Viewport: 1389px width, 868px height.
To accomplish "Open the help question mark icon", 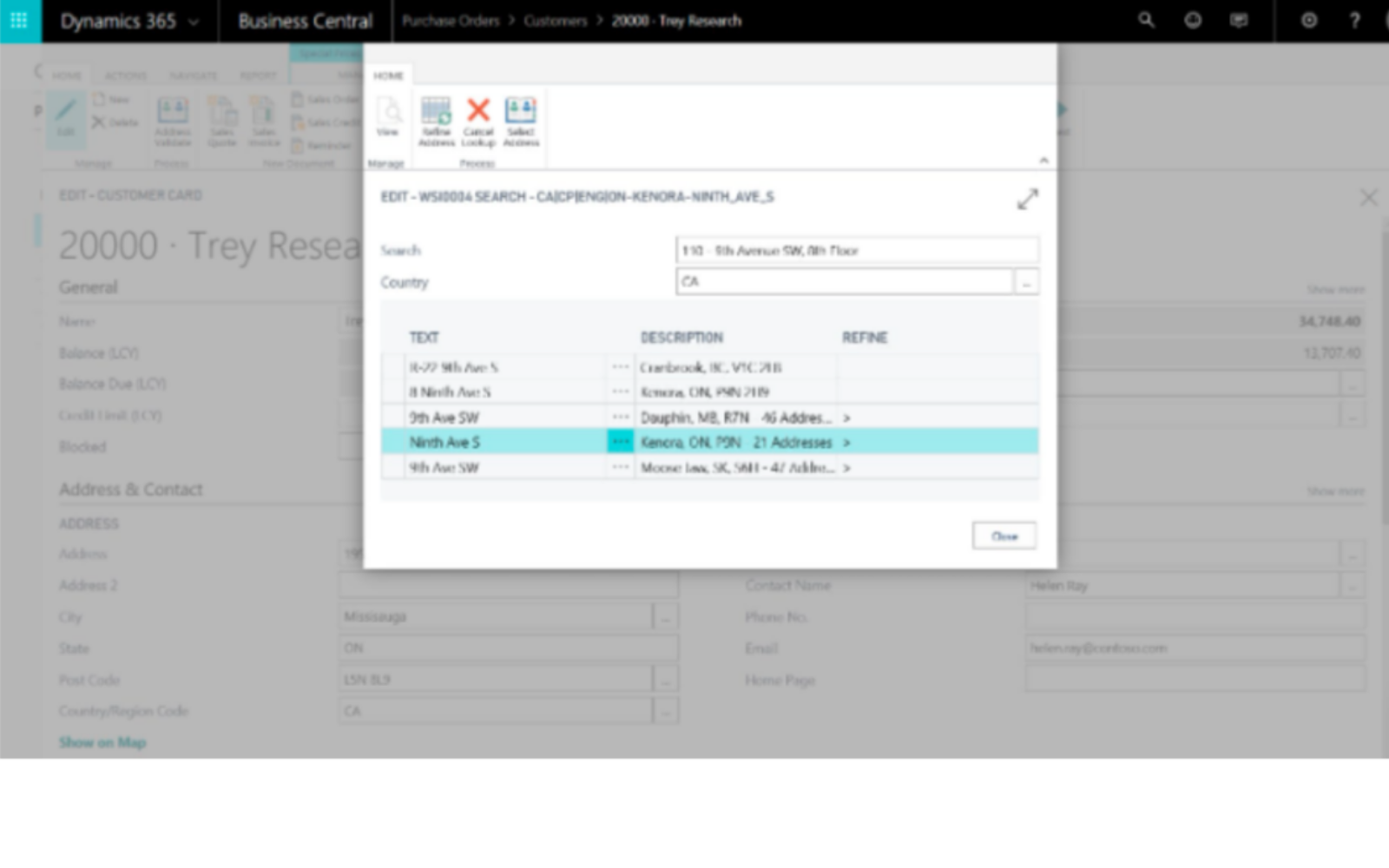I will click(1354, 20).
